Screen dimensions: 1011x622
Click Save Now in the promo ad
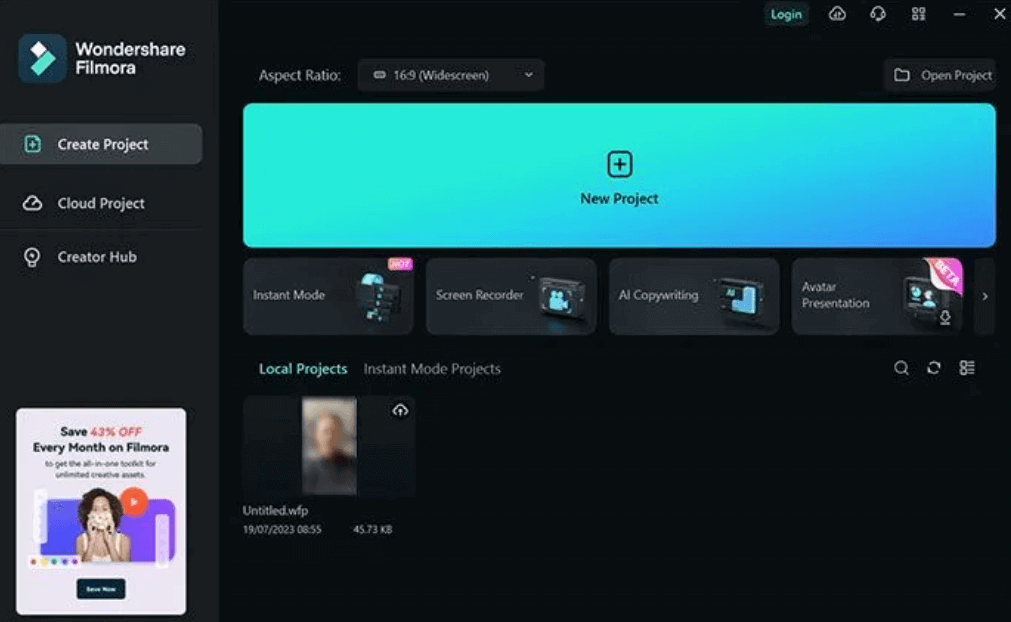click(101, 589)
